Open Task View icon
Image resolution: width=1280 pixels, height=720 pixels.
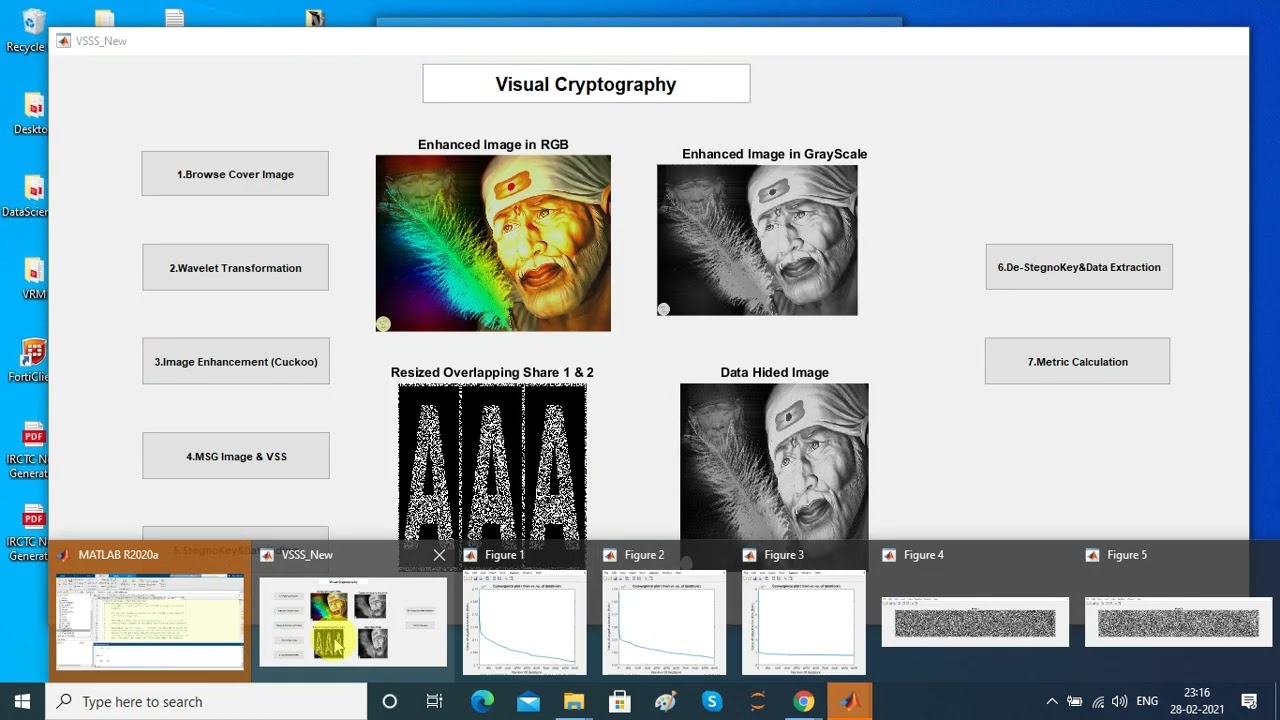coord(435,701)
